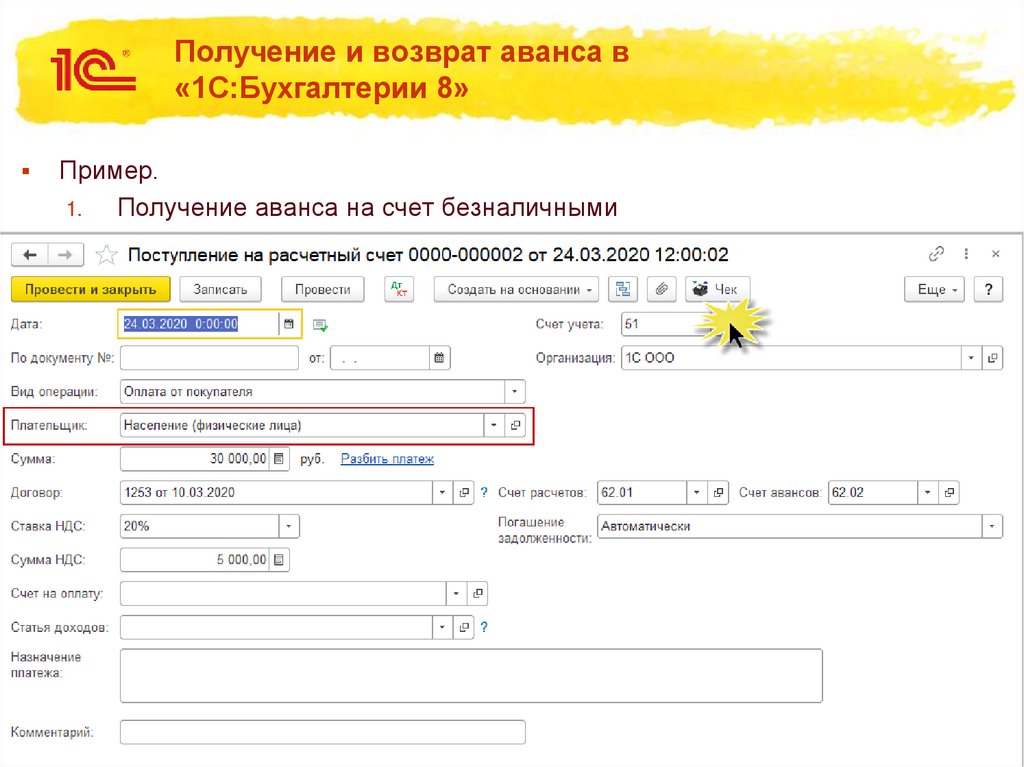Expand the Статья доходов dropdown arrow
This screenshot has height=767, width=1024.
click(442, 627)
